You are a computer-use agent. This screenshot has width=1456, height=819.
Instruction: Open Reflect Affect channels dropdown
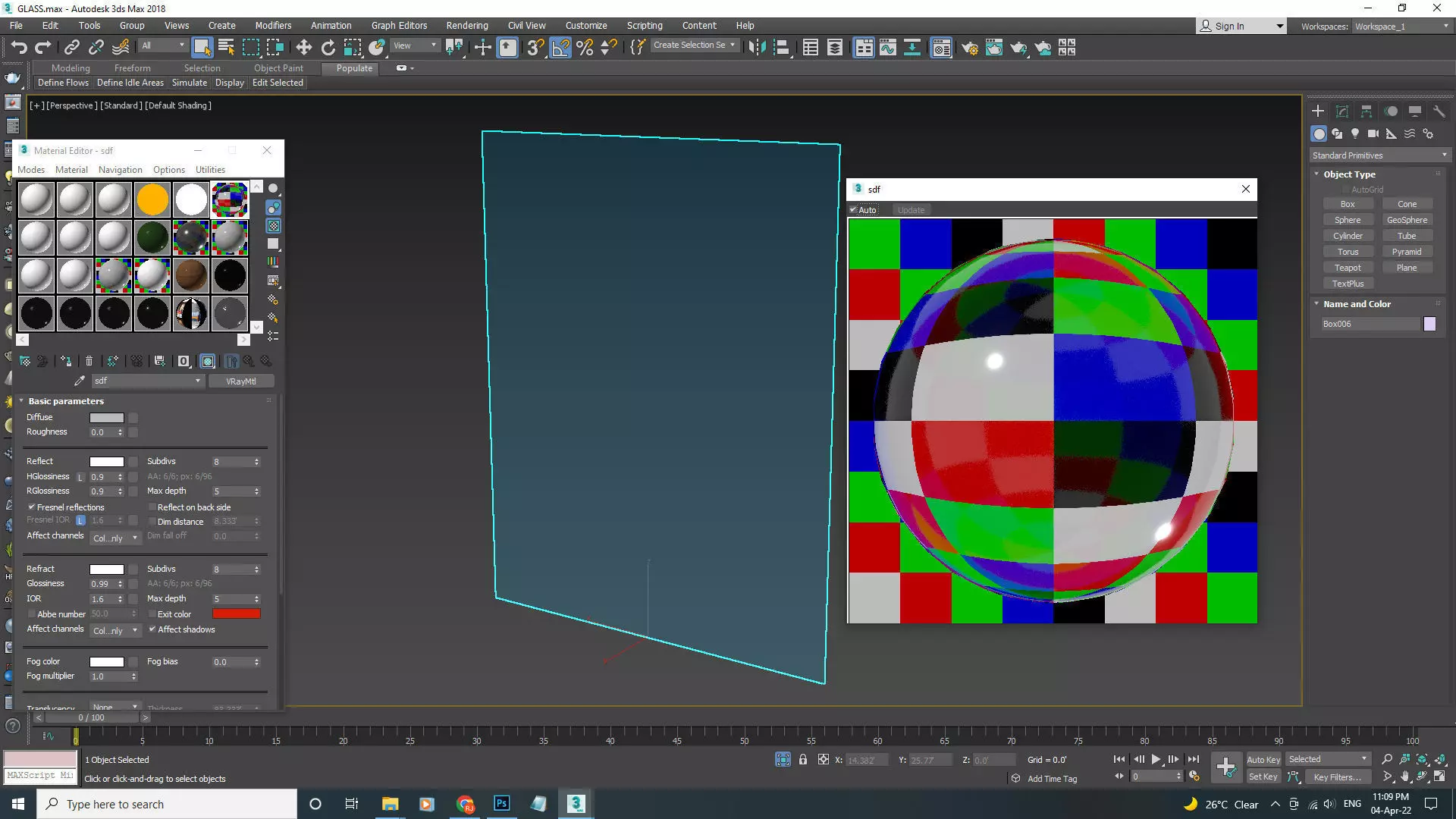pos(115,538)
